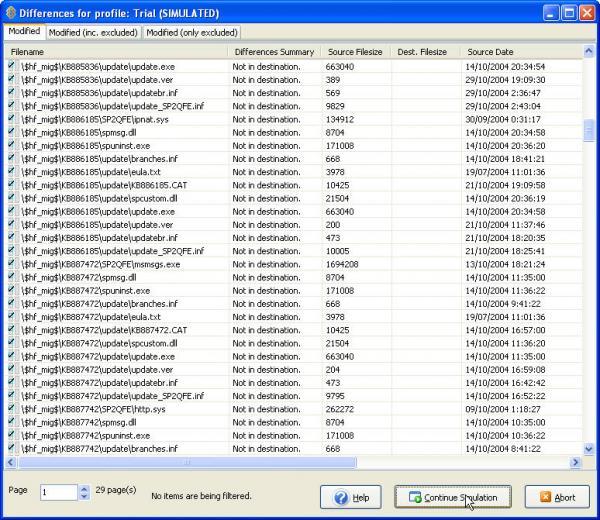600x520 pixels.
Task: Select the KB886185\update\branches.inf filename
Action: tap(99, 159)
